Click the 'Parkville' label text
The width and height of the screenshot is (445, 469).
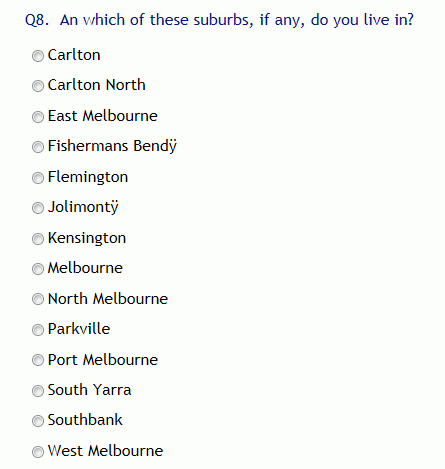(x=79, y=329)
